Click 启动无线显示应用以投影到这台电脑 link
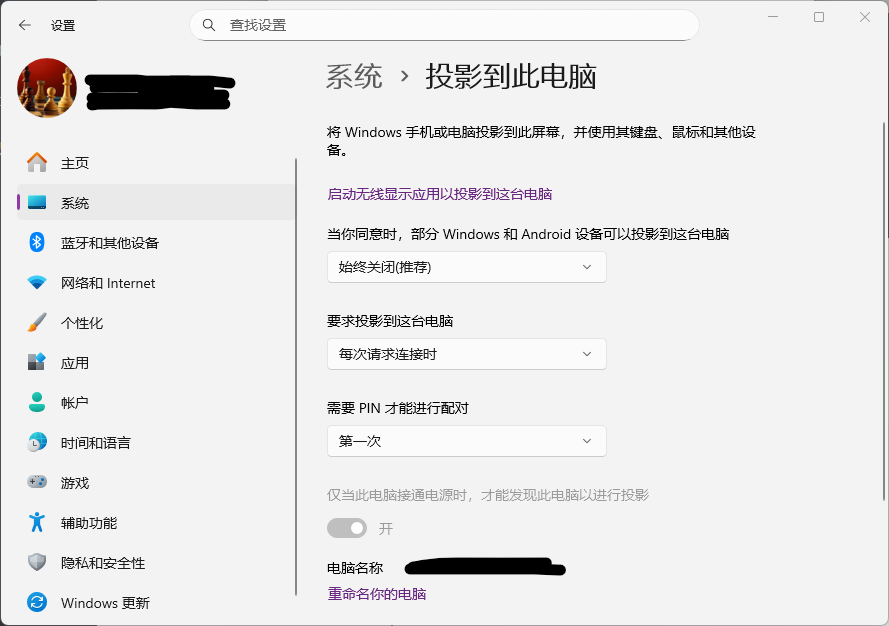Viewport: 889px width, 626px height. 440,194
